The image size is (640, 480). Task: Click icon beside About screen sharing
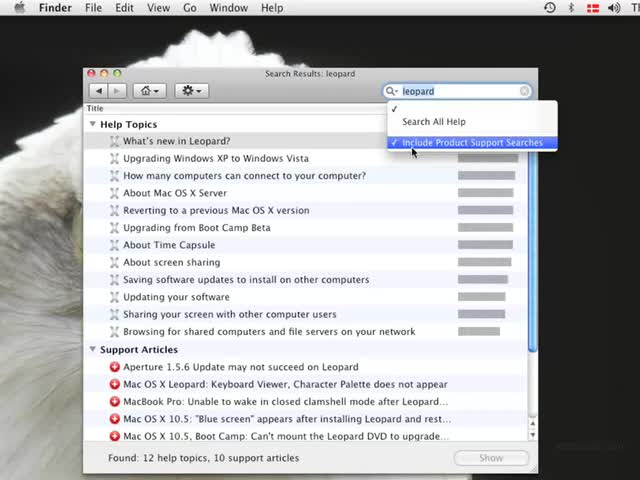114,262
